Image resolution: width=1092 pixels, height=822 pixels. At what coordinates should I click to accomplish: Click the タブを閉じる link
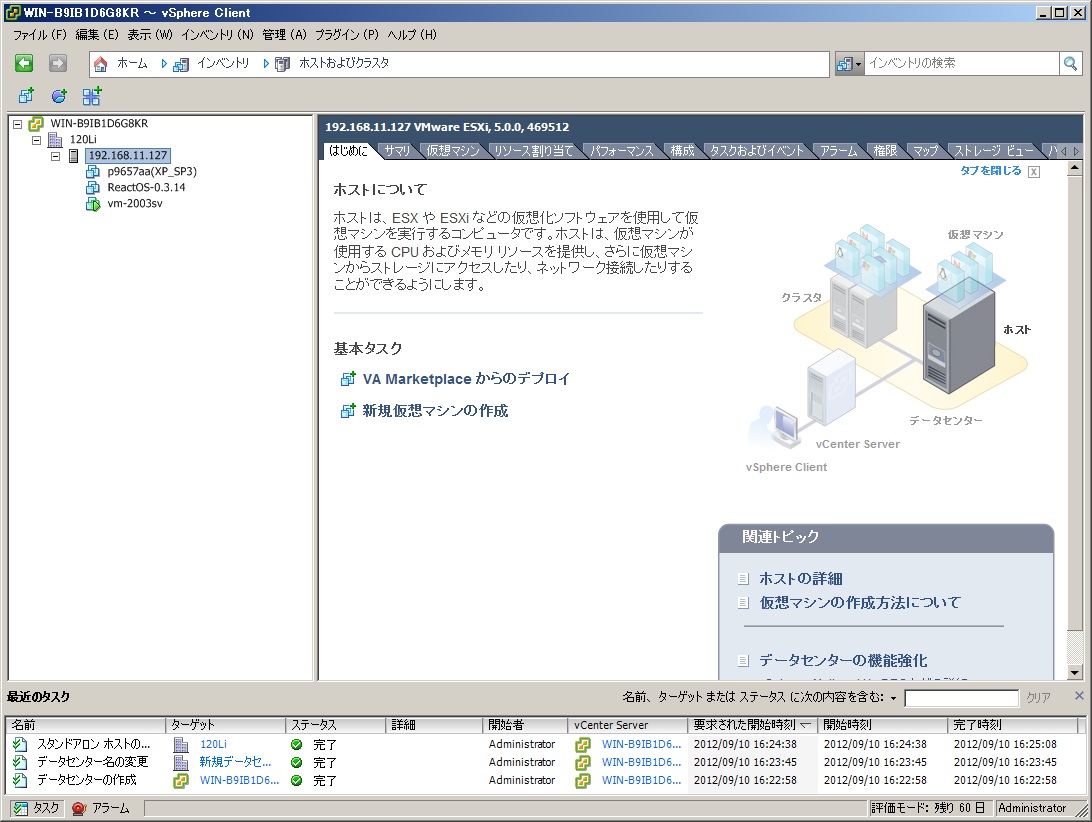coord(990,171)
